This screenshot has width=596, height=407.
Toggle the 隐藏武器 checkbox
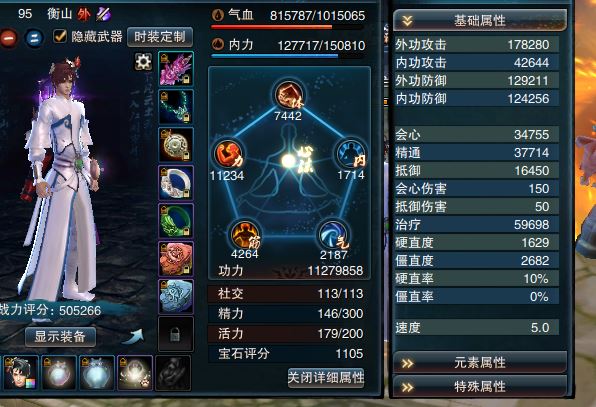tap(60, 36)
